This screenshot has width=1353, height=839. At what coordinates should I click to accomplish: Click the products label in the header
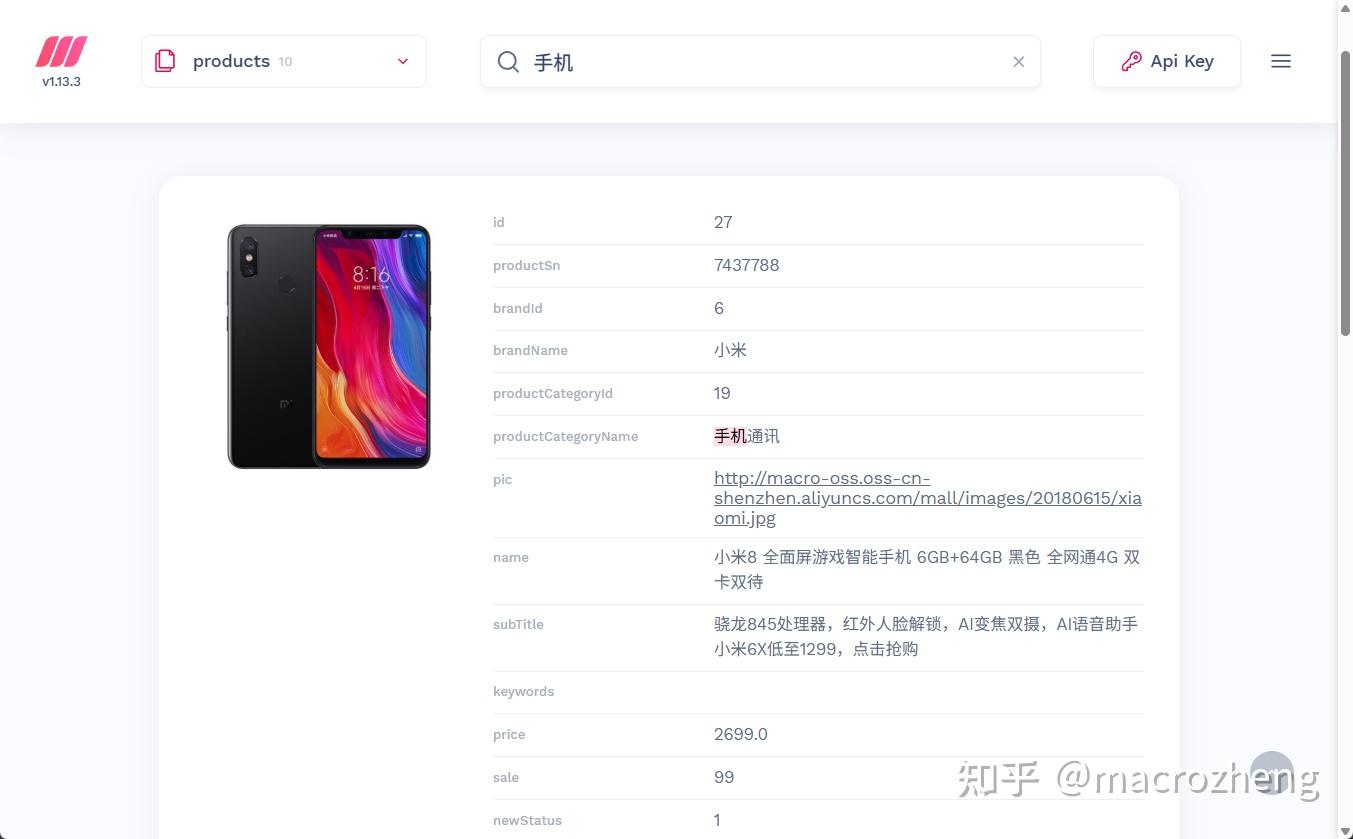pos(231,61)
